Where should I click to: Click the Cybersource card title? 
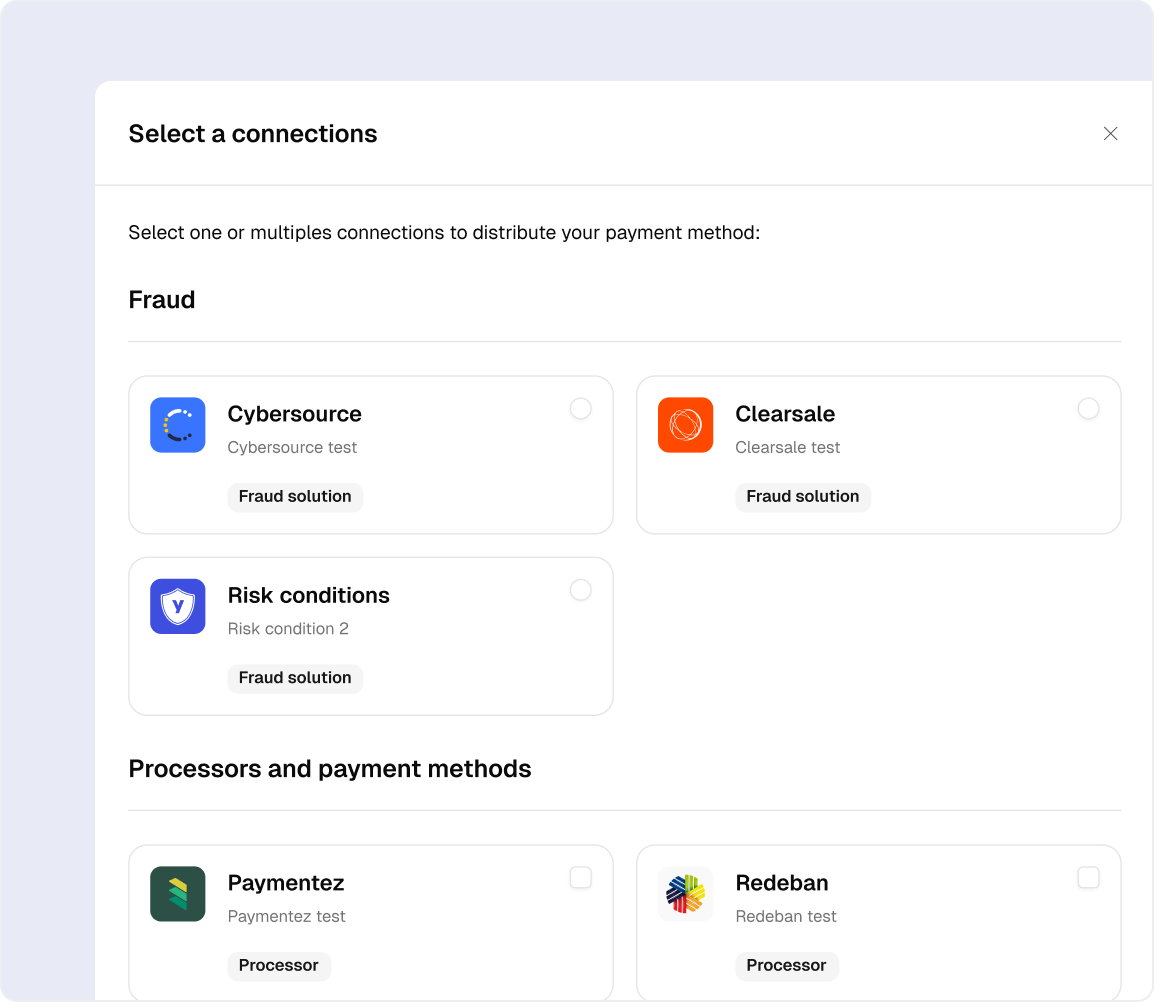pyautogui.click(x=295, y=414)
